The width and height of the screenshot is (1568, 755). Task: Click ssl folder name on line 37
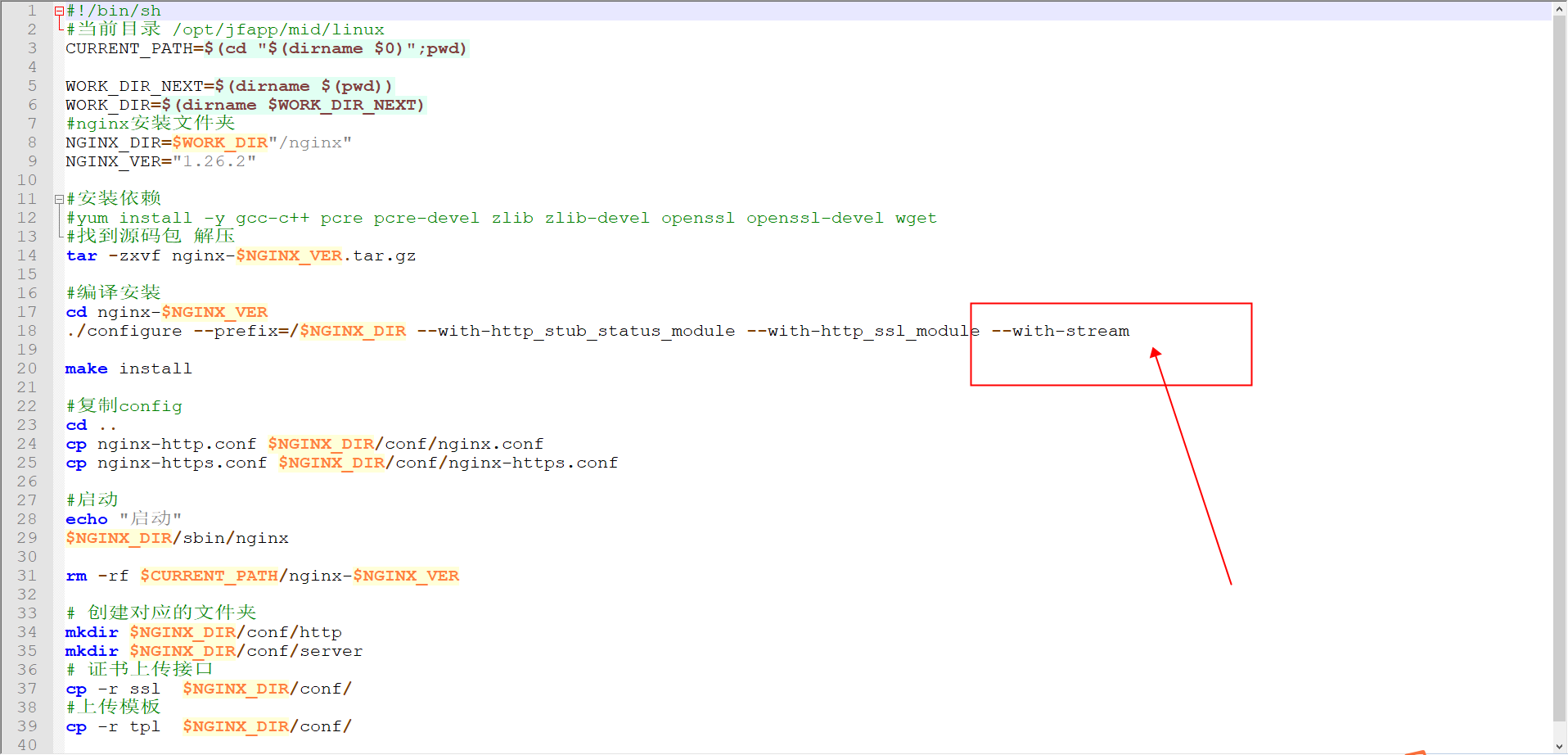(145, 689)
